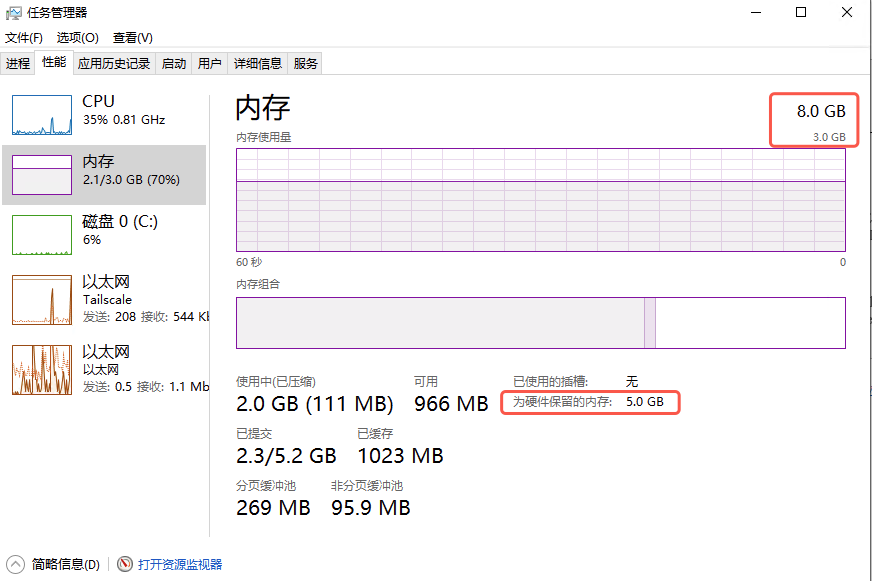Screen dimensions: 872x581
Task: Select the Tailscale 以太网 network graph thumbnail
Action: 42,300
